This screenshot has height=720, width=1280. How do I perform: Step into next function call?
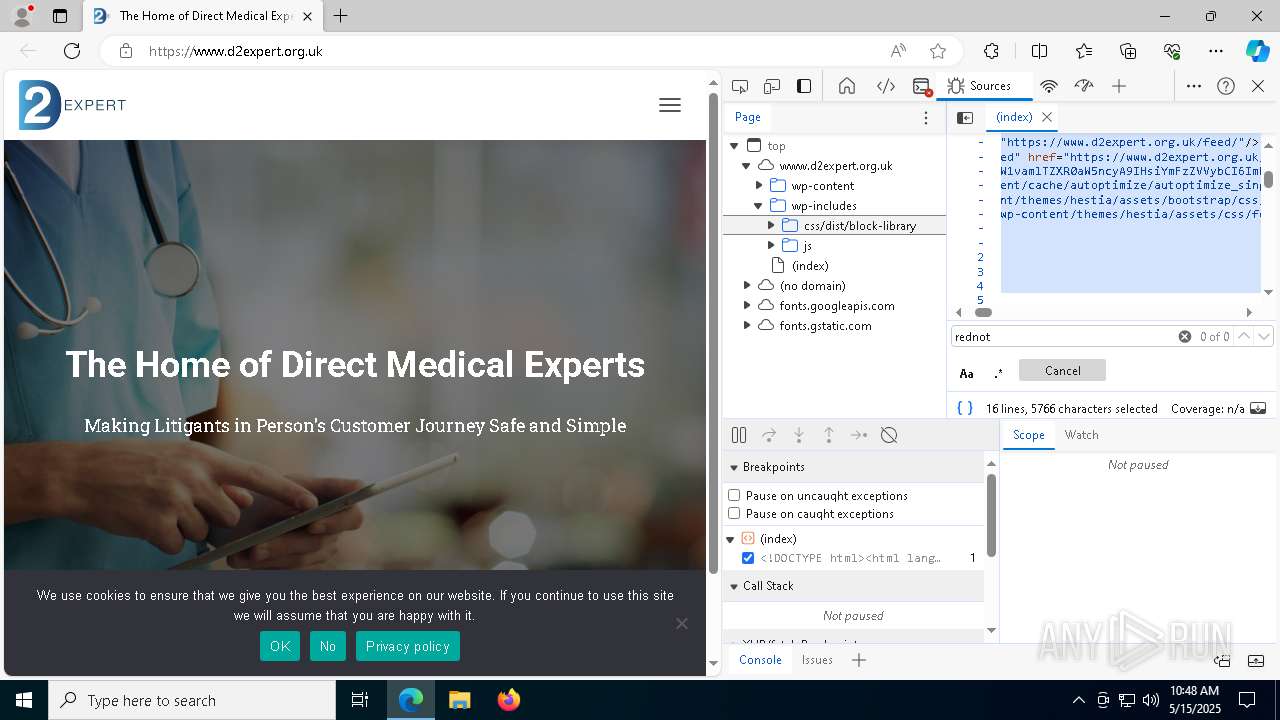click(x=799, y=435)
